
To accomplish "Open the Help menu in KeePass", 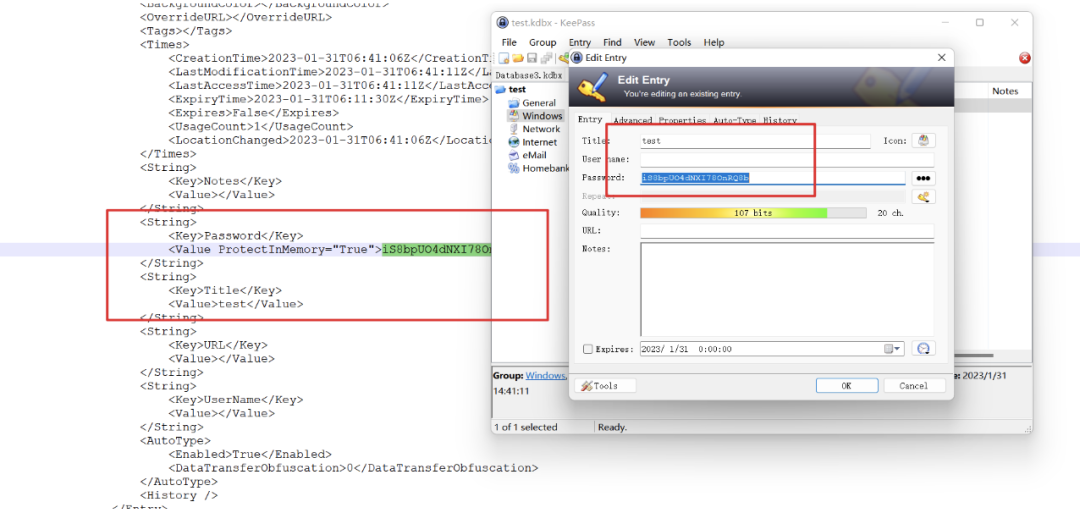I will click(x=714, y=42).
